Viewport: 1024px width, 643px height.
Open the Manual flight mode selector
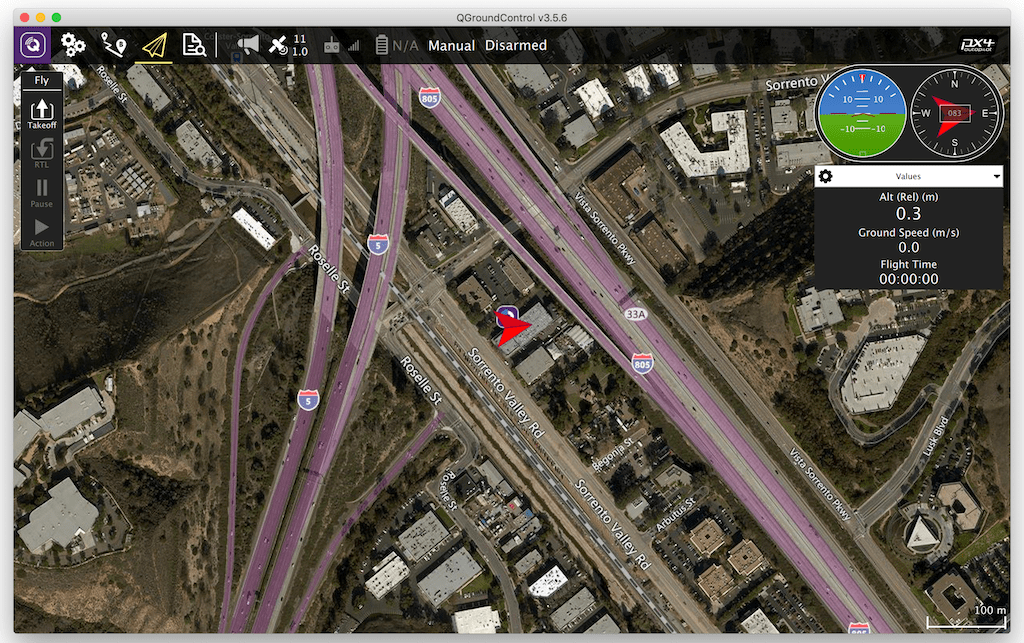[451, 46]
